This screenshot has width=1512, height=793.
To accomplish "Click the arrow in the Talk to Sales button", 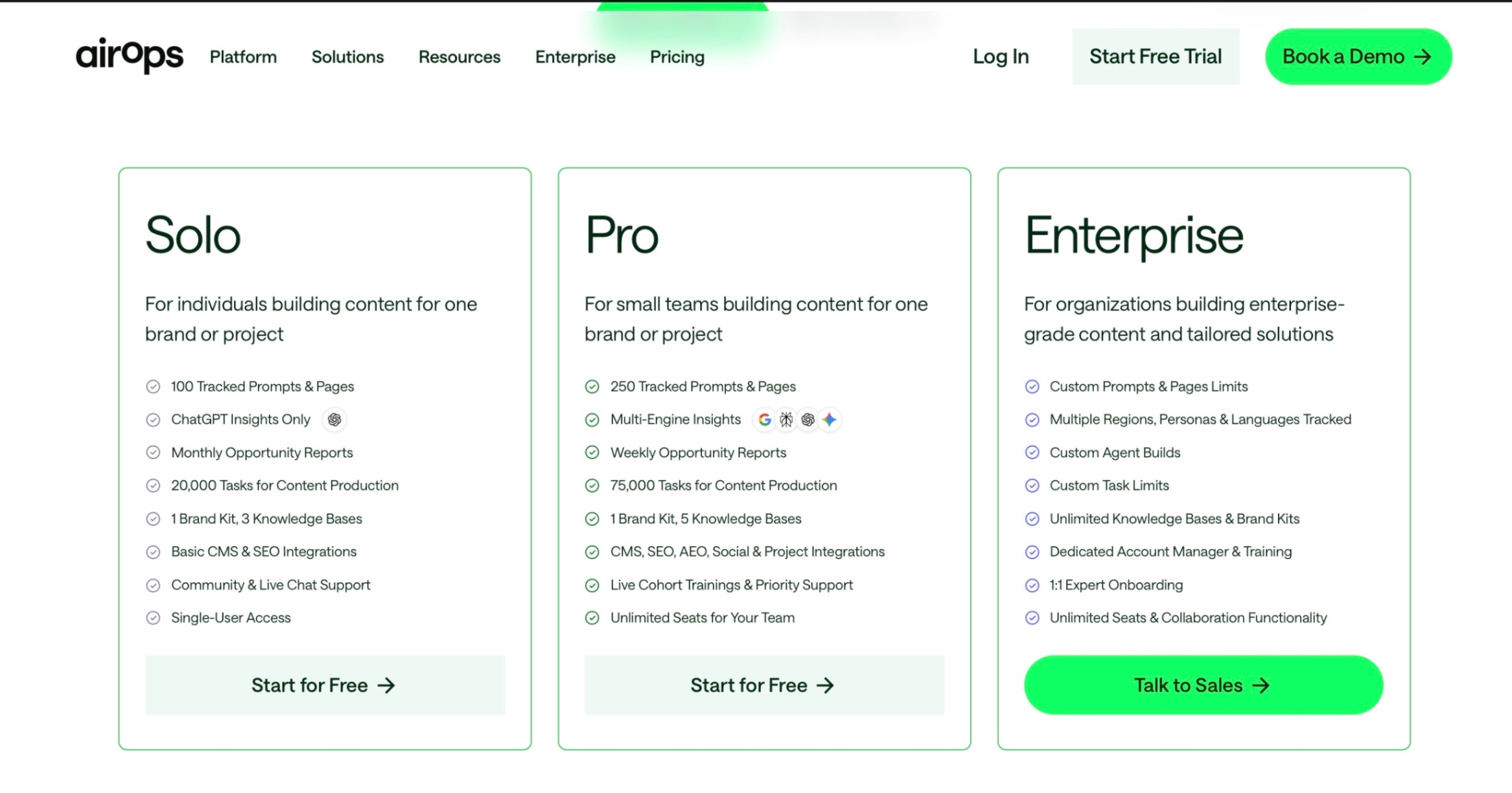I will [1261, 685].
